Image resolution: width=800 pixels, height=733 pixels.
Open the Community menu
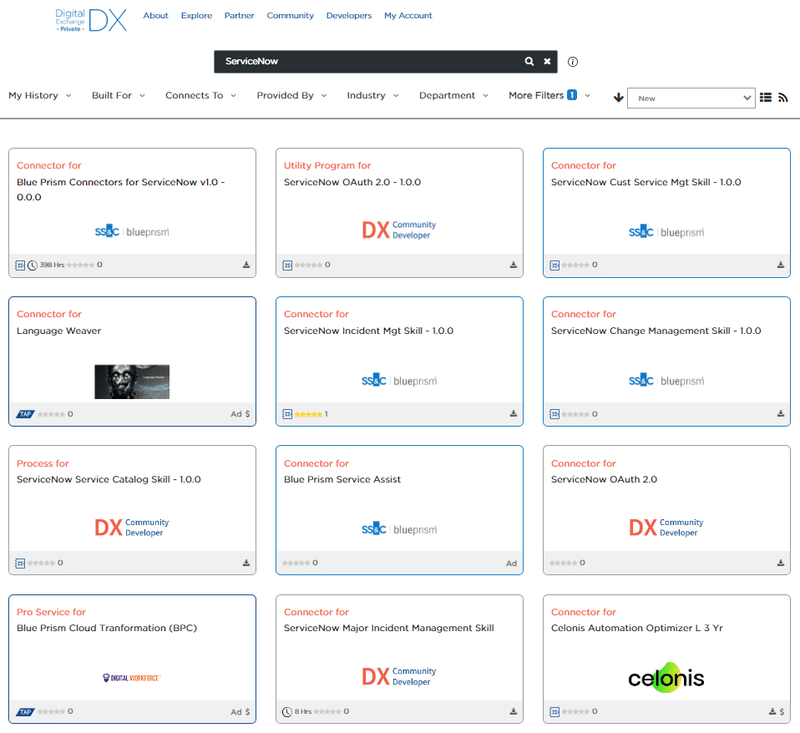290,15
